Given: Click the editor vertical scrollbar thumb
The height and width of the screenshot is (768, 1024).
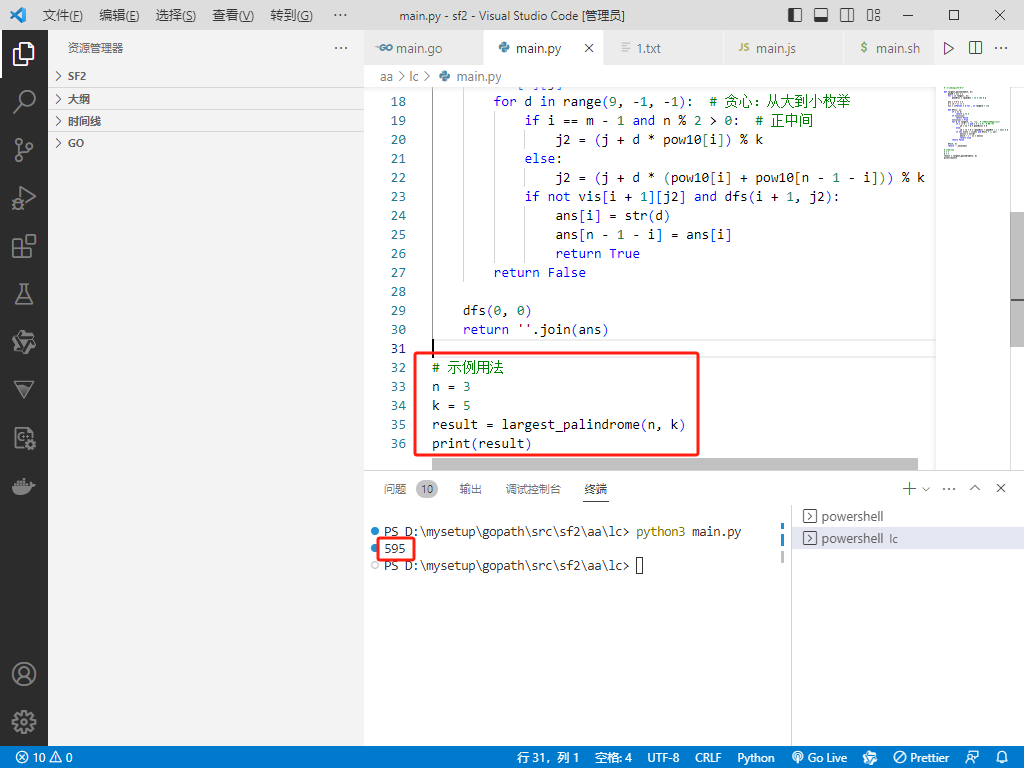Looking at the screenshot, I should (1017, 278).
